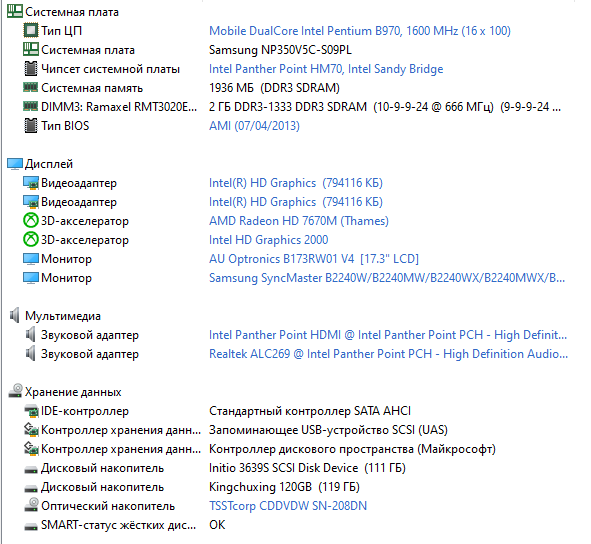Viewport: 591px width, 544px height.
Task: Select the Системная память label
Action: tap(92, 88)
